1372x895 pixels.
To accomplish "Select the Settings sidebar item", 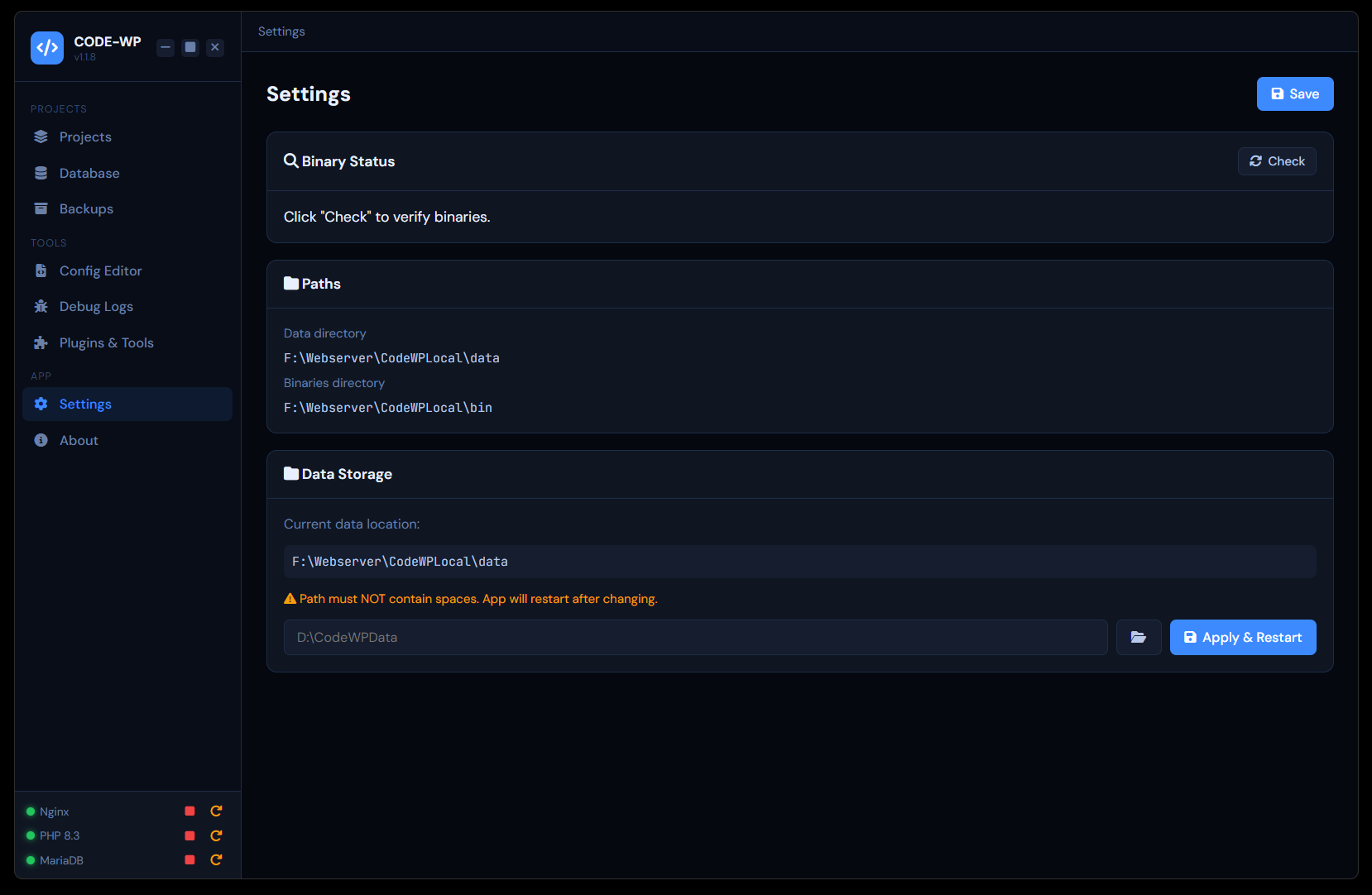I will point(85,404).
